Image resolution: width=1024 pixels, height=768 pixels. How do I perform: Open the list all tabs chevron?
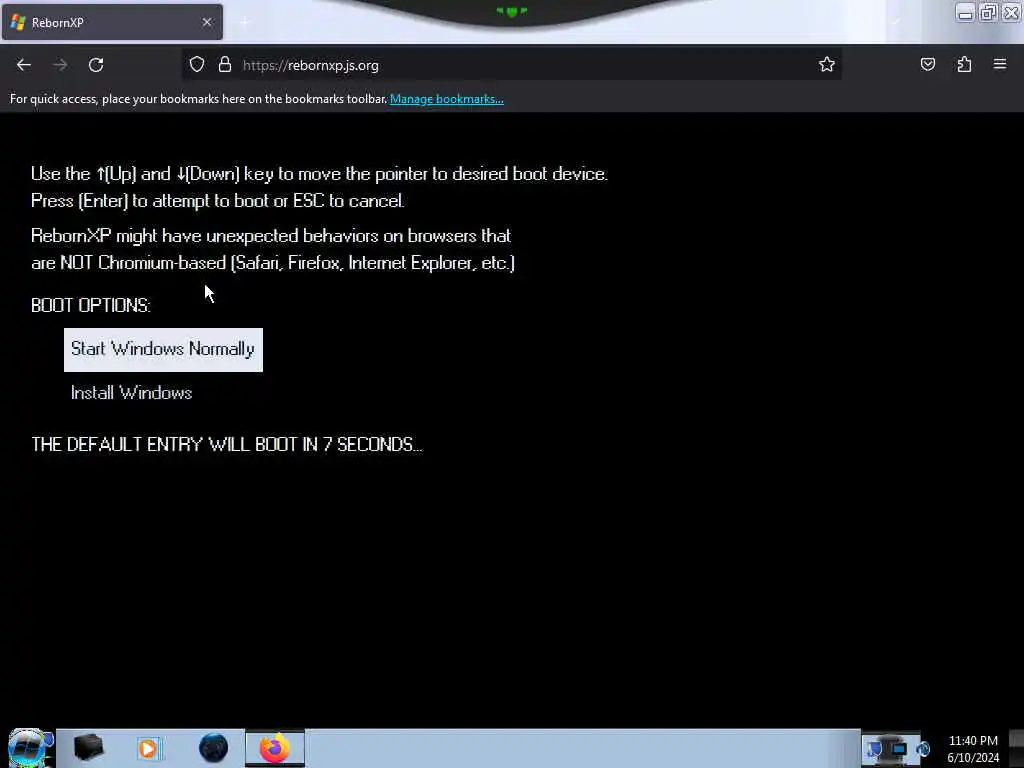click(x=895, y=22)
